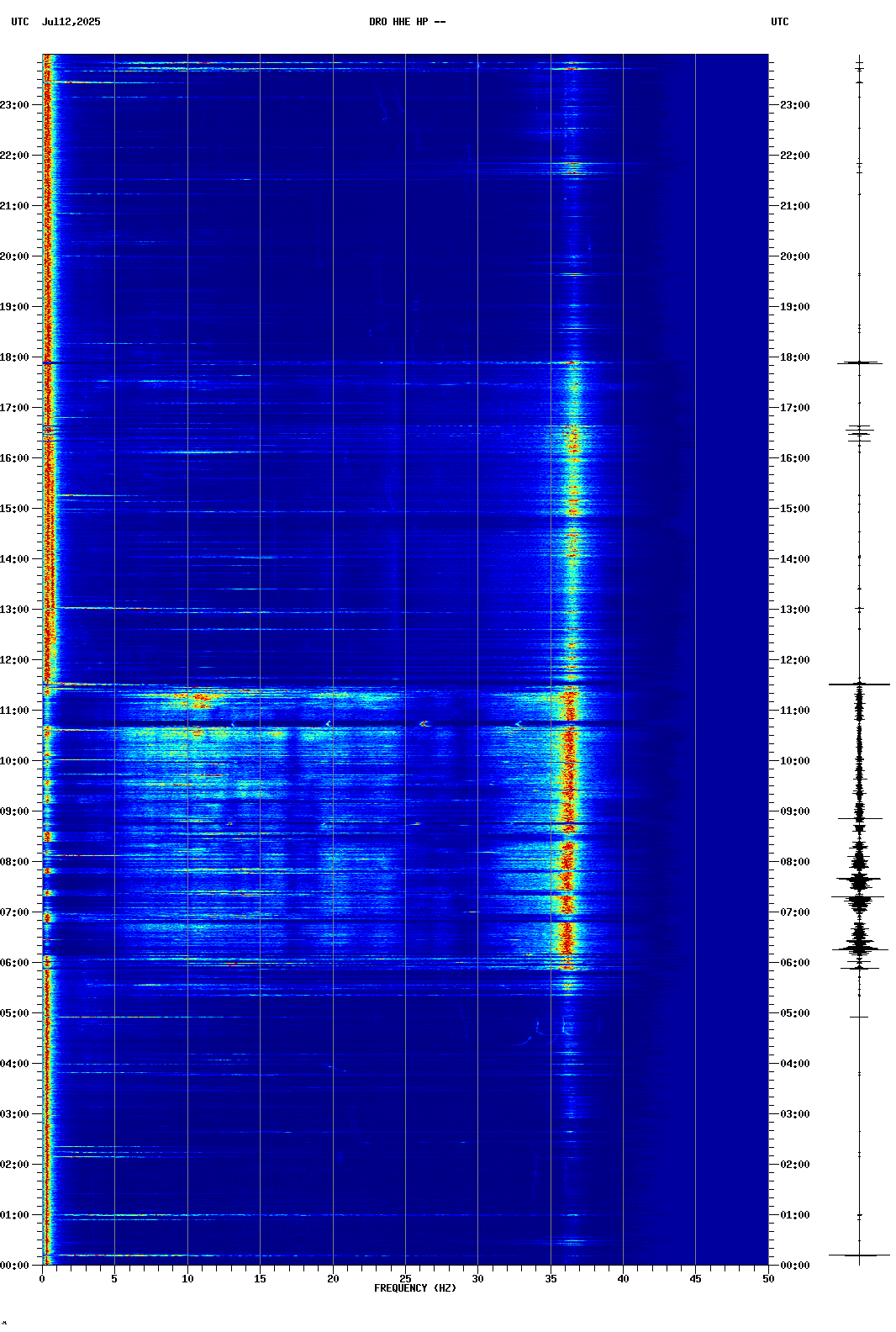Click the UTC label above the seismogram trace
Viewport: 896px width, 1332px height.
tap(780, 22)
